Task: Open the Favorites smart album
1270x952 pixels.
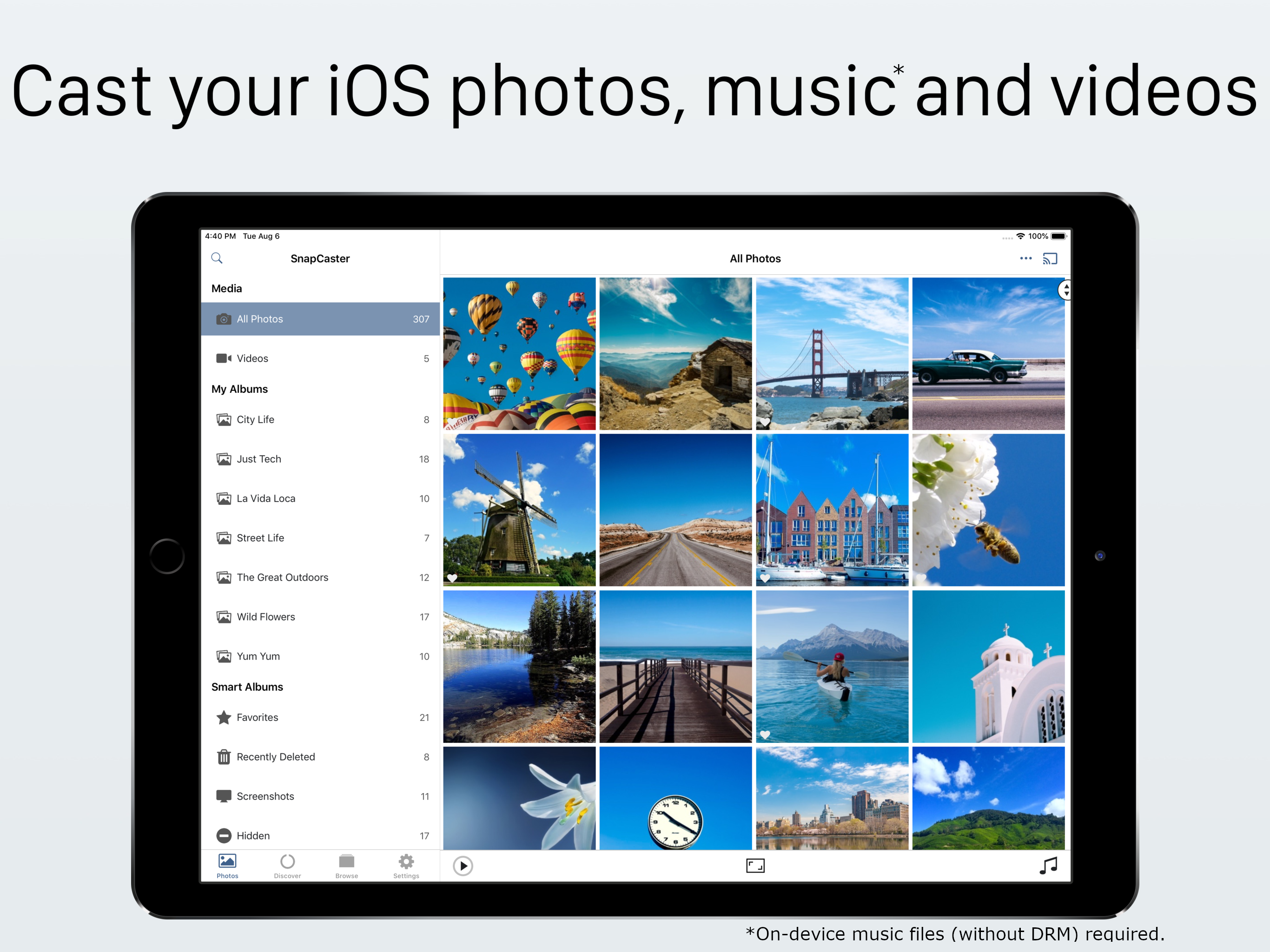Action: [320, 718]
